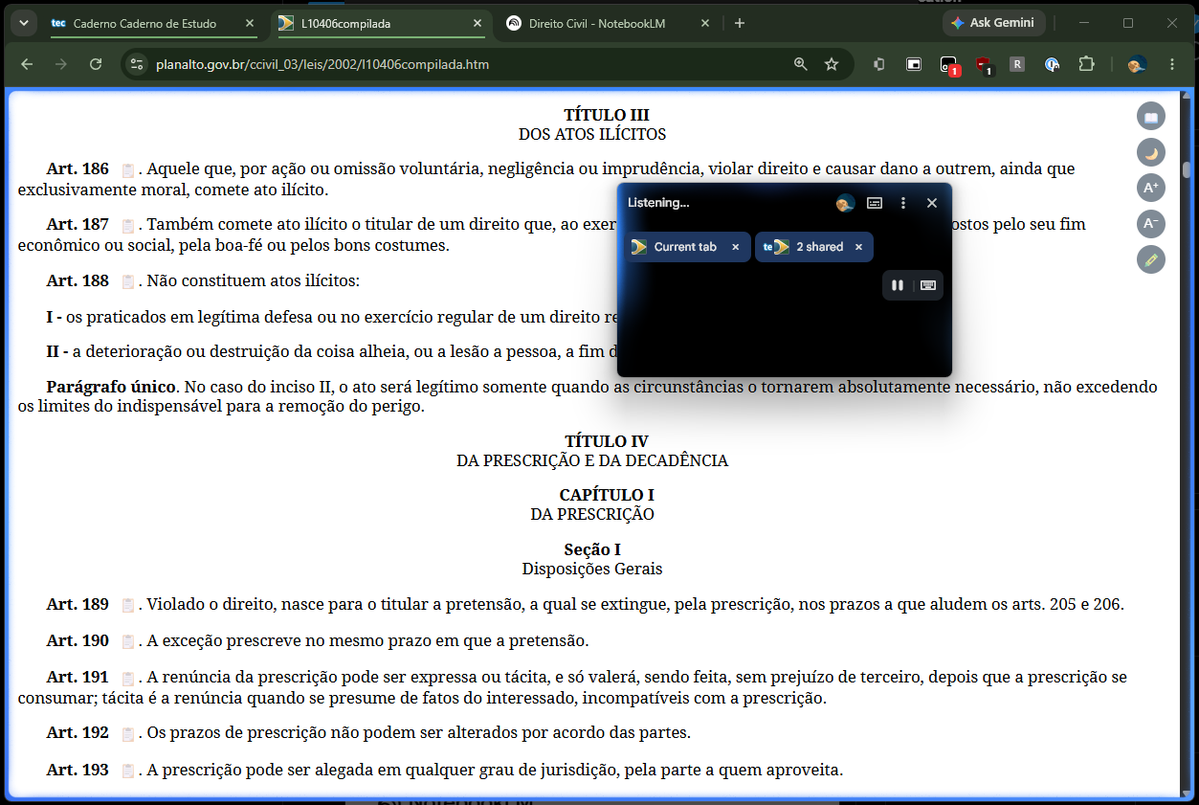Open the Chrome three-dot menu

coord(1171,64)
